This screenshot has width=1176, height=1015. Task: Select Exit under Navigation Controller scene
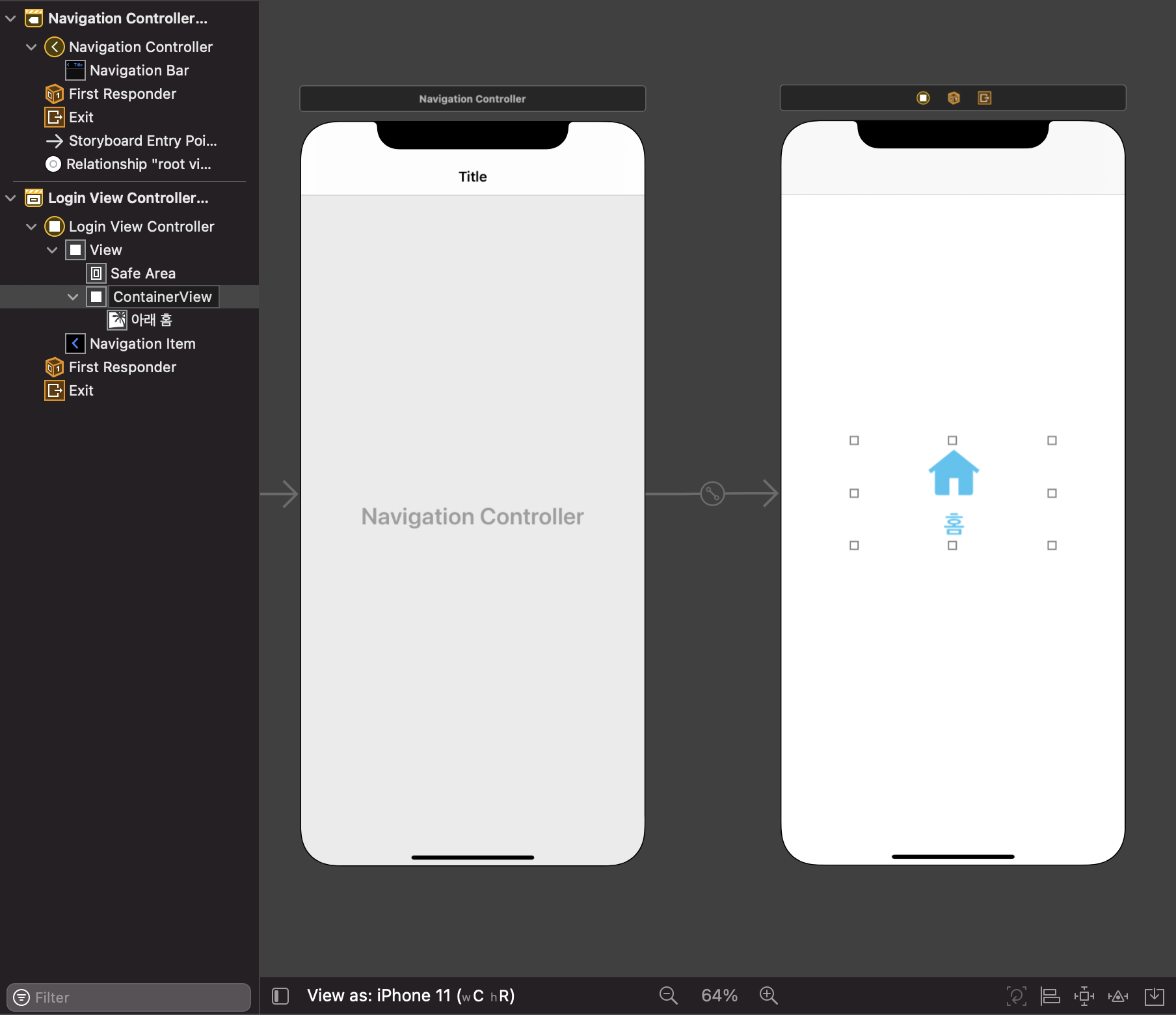coord(129,117)
